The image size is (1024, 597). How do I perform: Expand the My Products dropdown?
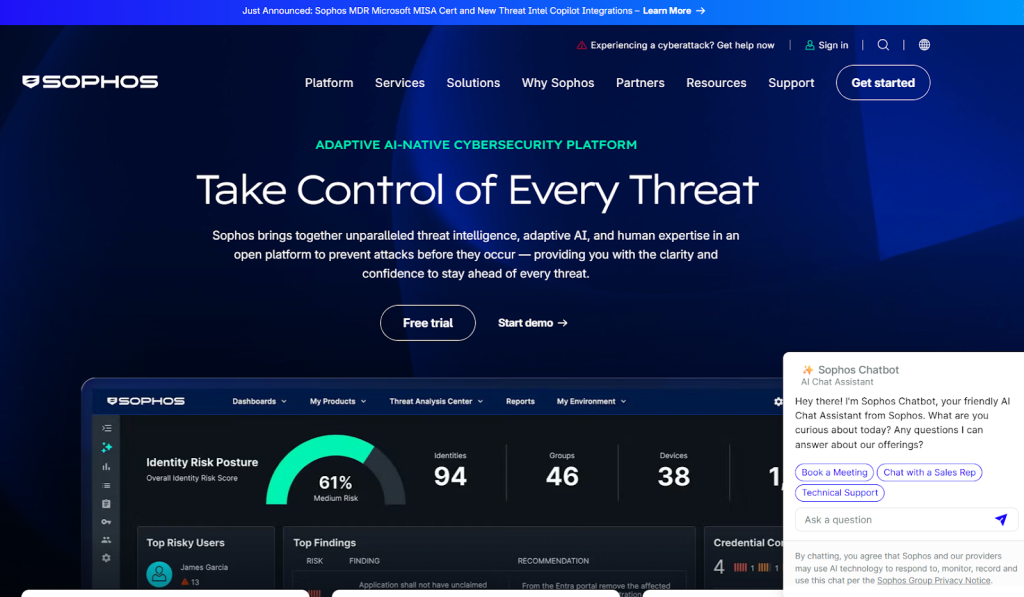pos(337,401)
